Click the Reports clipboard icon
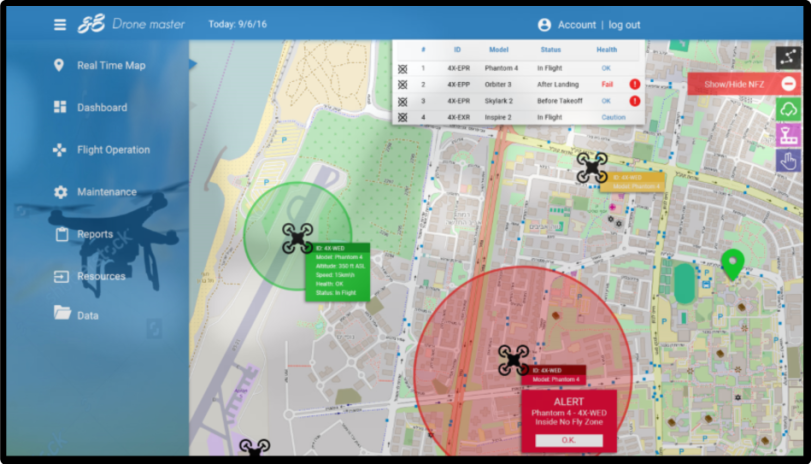The image size is (811, 464). 62,234
